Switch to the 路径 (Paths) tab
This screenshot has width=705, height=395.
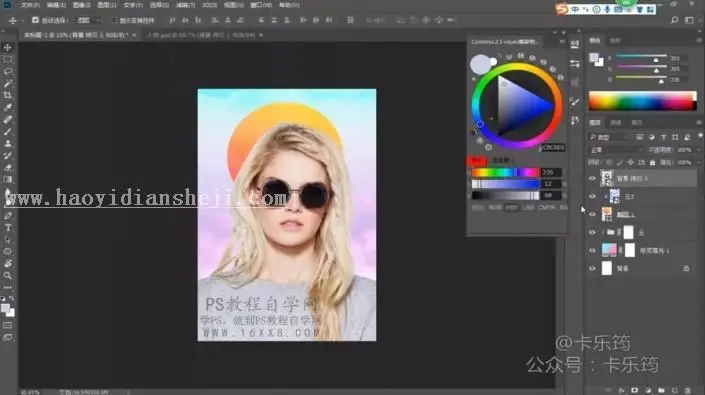tap(637, 122)
